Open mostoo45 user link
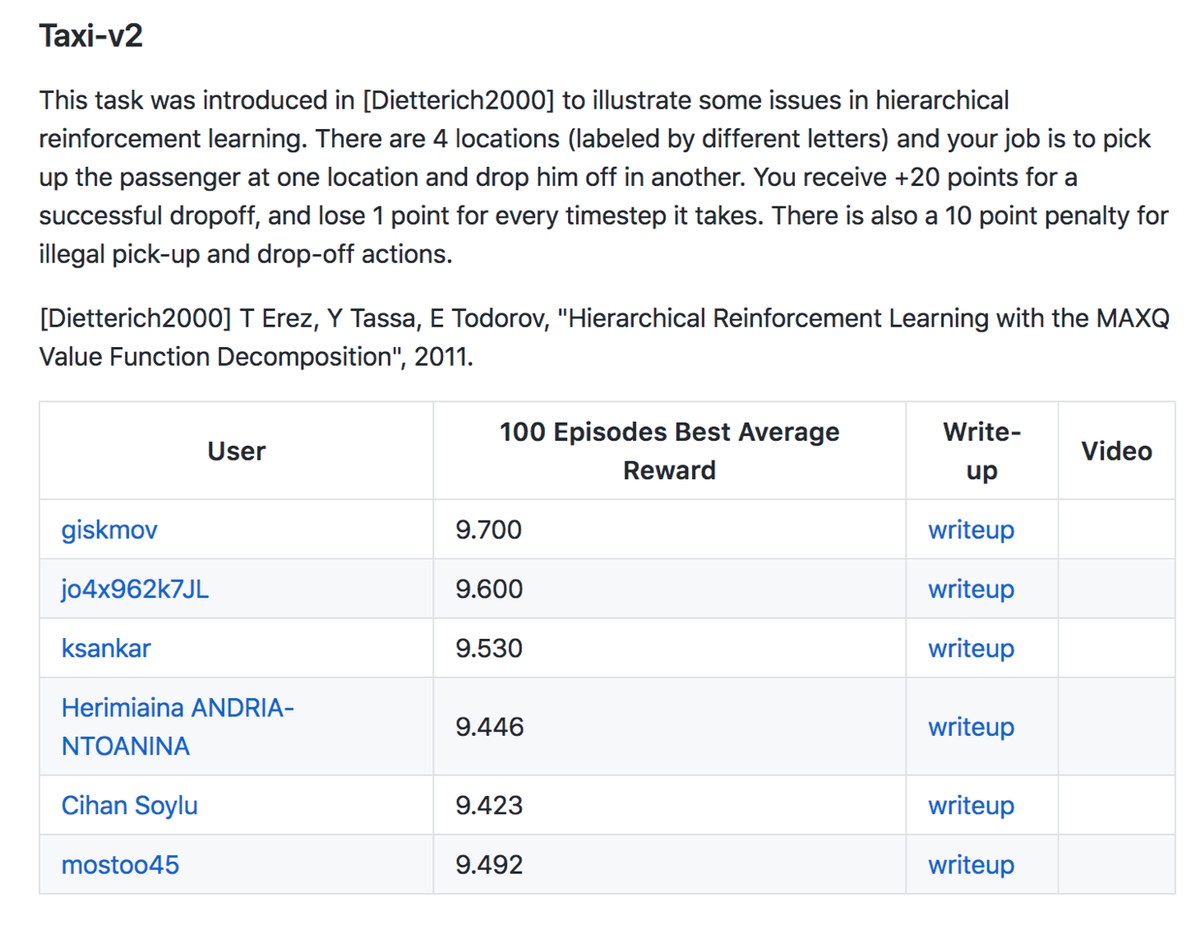This screenshot has width=1200, height=925. pos(120,864)
